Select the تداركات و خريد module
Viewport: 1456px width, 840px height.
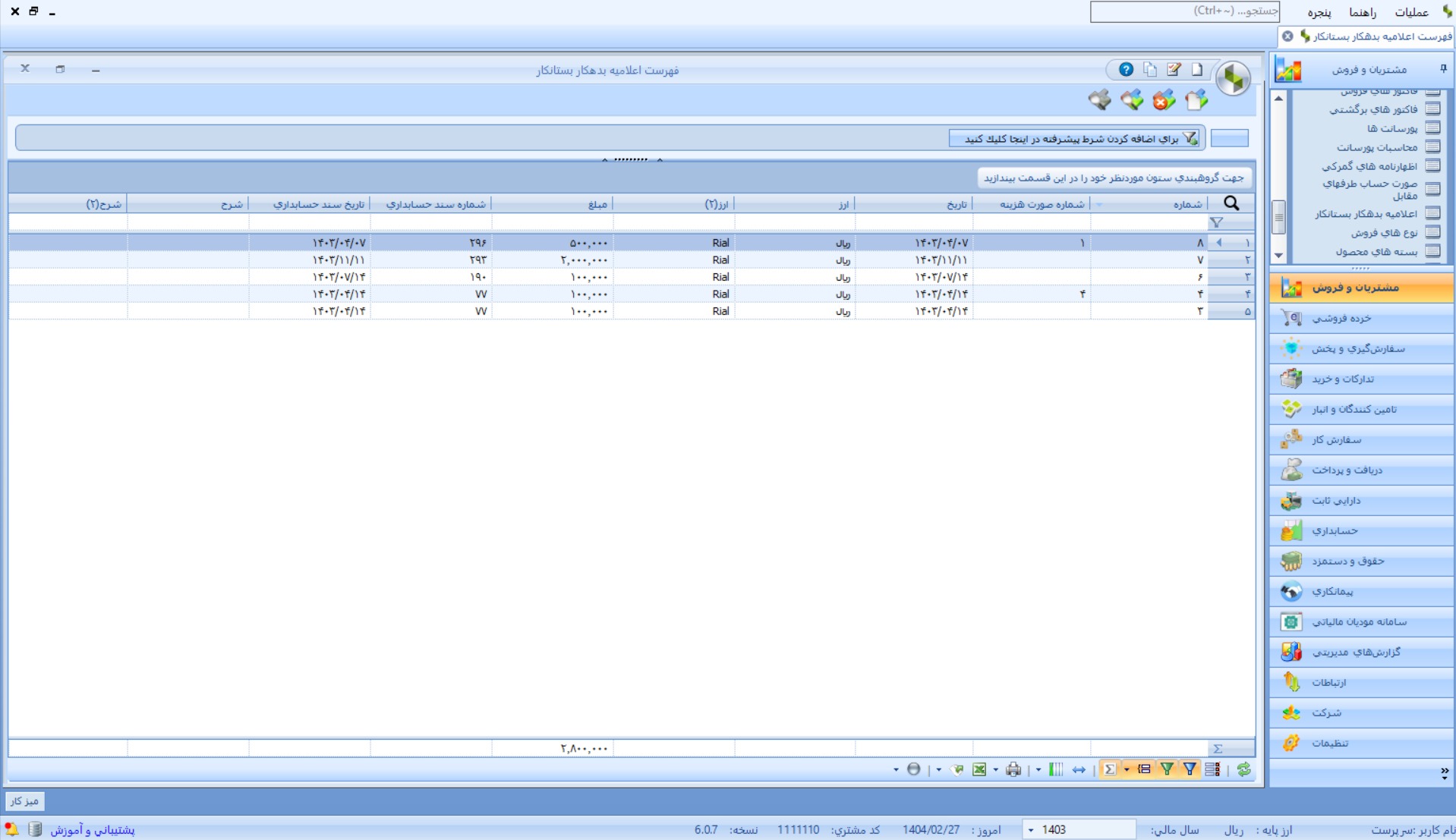click(1361, 379)
